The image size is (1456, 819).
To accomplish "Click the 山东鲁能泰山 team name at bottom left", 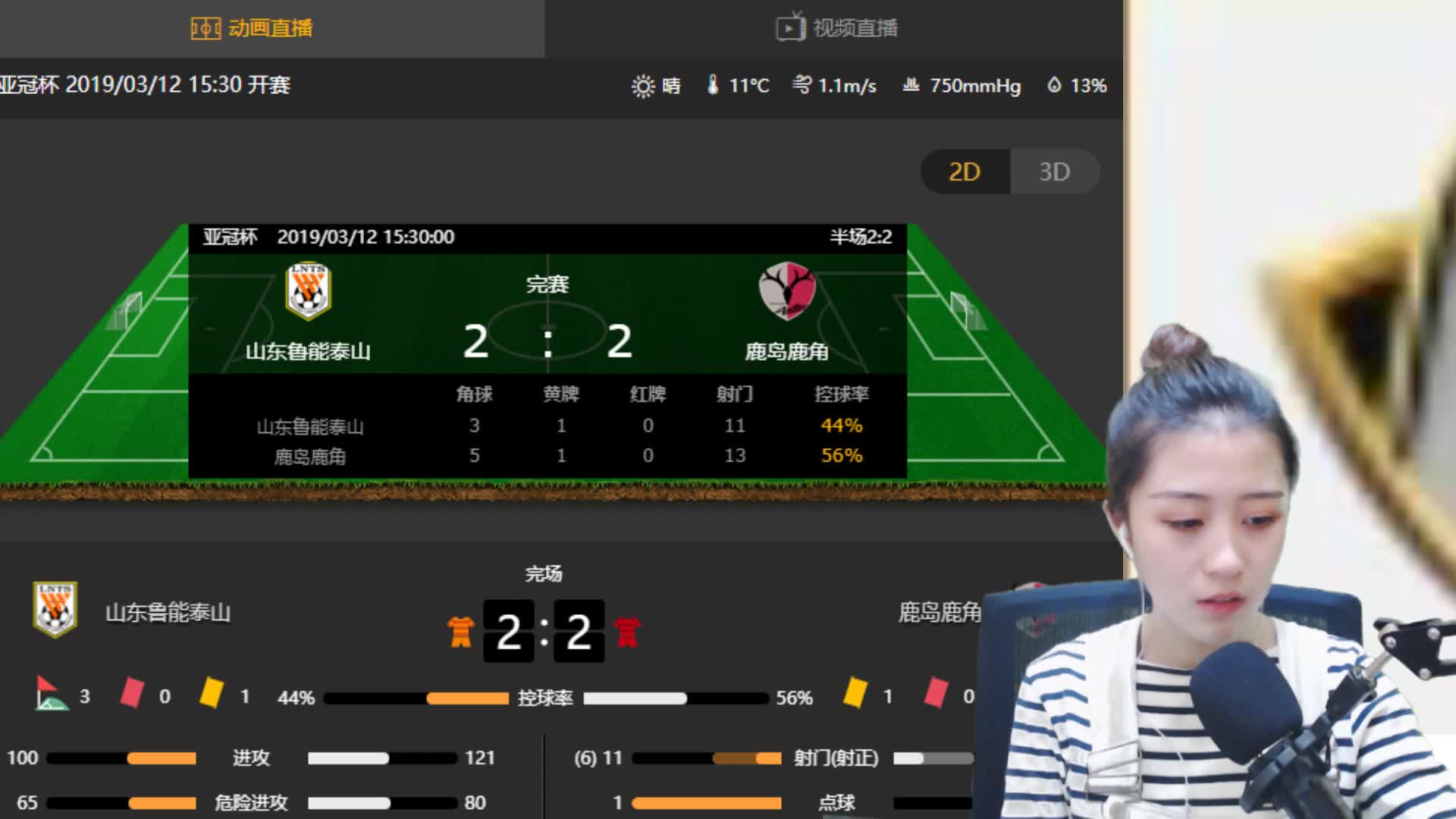I will click(168, 613).
